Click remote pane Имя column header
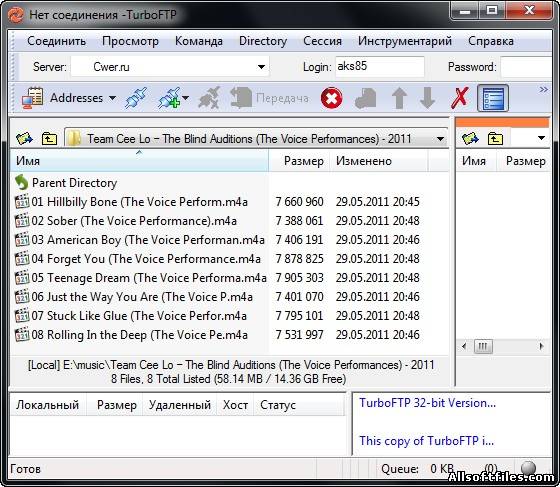Screen dimensions: 560x487 (476, 161)
